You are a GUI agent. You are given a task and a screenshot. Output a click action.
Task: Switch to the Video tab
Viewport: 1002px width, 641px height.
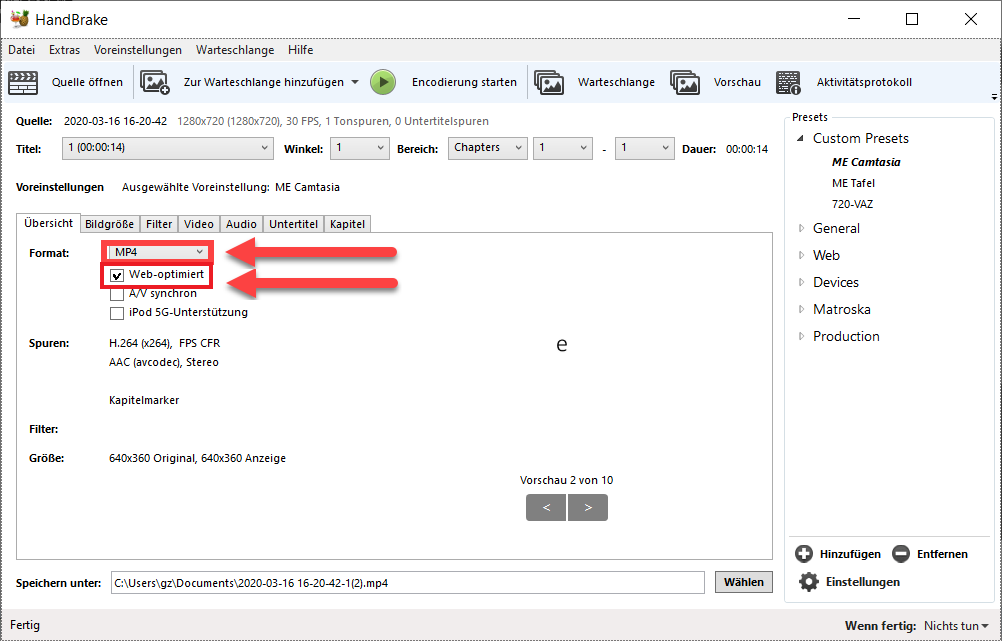(x=199, y=224)
